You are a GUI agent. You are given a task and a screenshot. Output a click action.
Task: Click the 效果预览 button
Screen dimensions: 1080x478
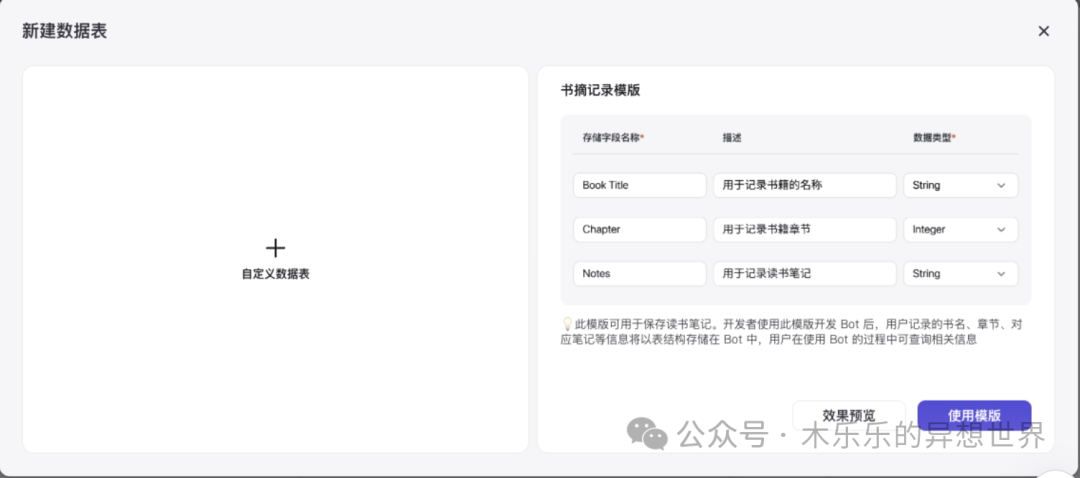coord(849,415)
